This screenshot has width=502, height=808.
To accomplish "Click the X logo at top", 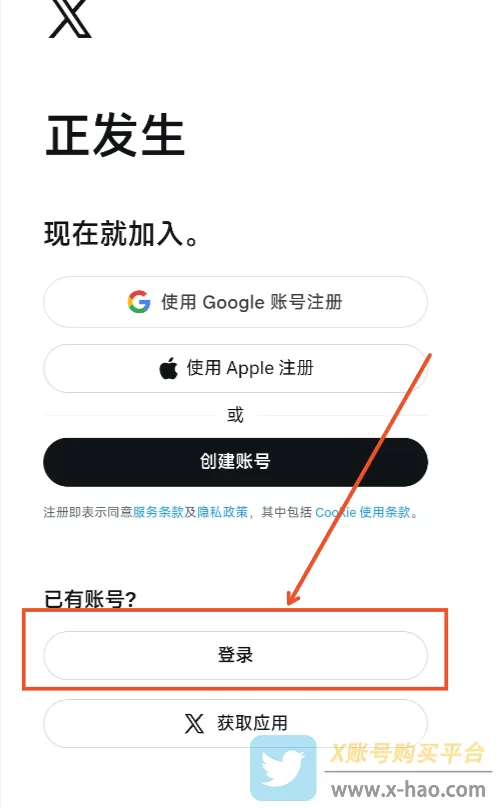I will tap(70, 19).
